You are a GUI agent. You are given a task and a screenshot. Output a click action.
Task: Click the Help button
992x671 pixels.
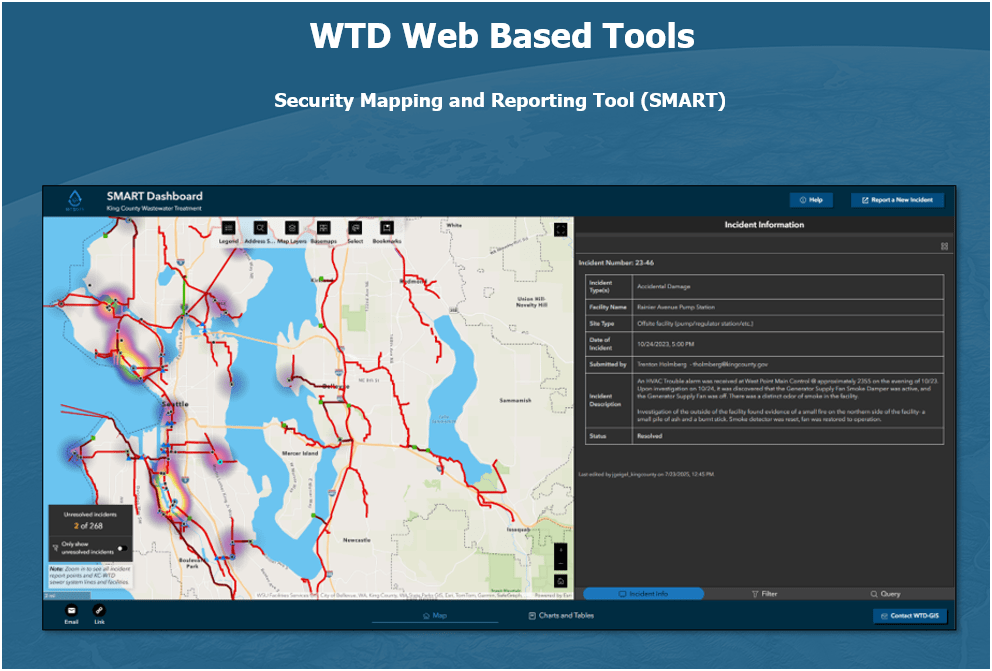pos(811,200)
